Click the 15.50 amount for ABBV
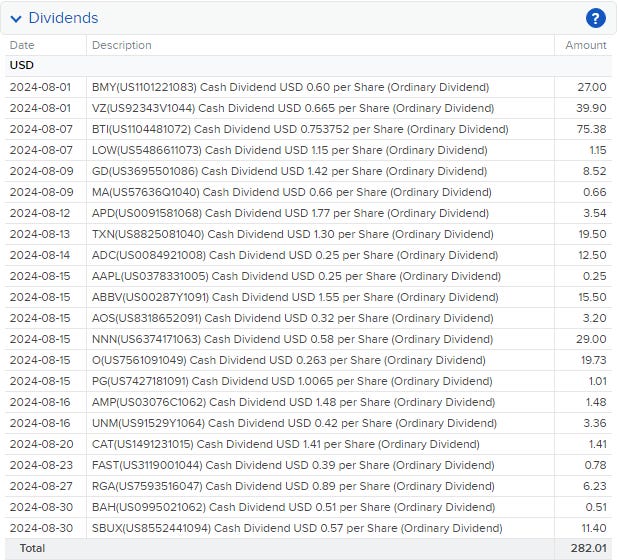 pos(592,297)
